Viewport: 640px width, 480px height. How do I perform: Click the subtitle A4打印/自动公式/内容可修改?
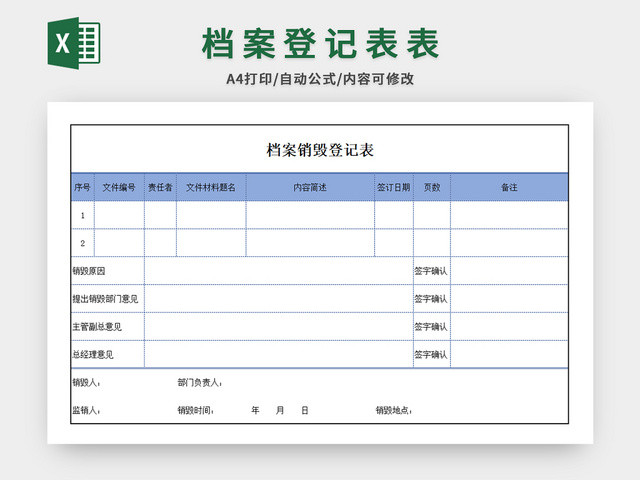click(320, 79)
